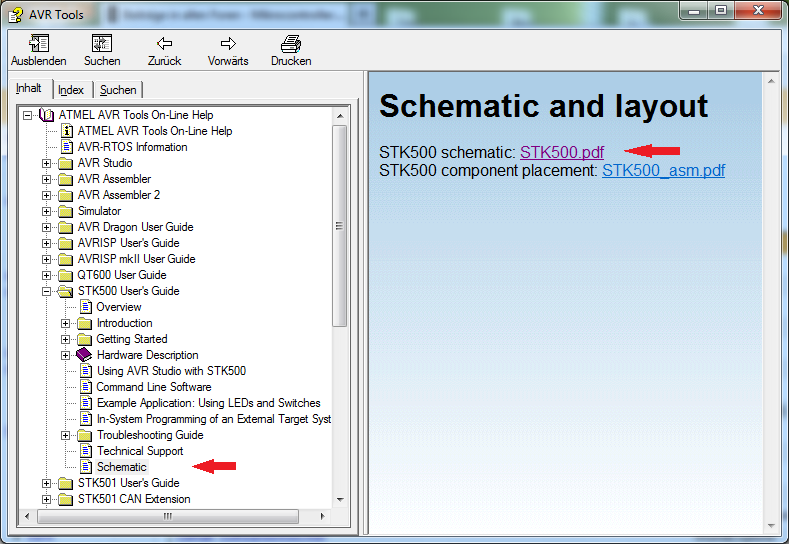Click the AVR Dragon User Guide folder icon
The height and width of the screenshot is (544, 789).
(65, 227)
